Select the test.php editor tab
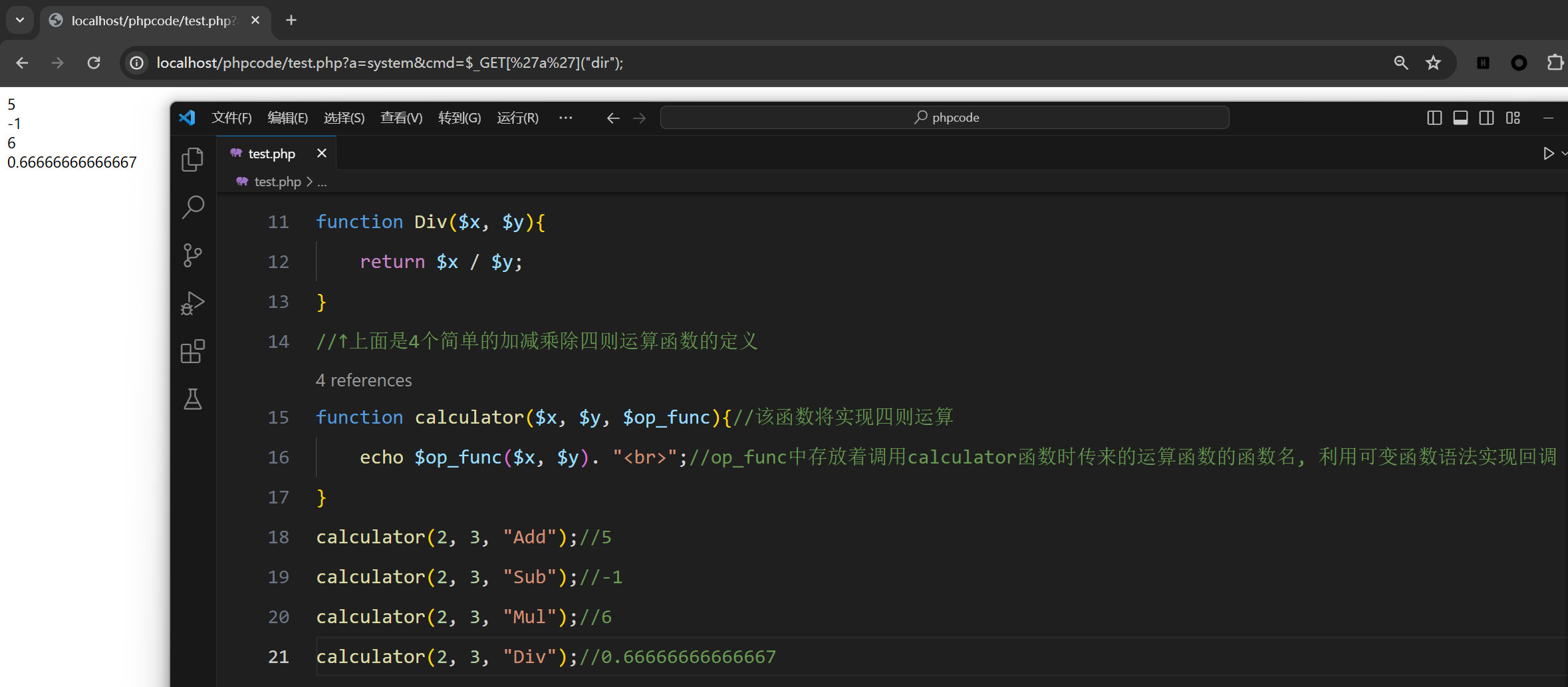Image resolution: width=1568 pixels, height=687 pixels. pyautogui.click(x=270, y=153)
